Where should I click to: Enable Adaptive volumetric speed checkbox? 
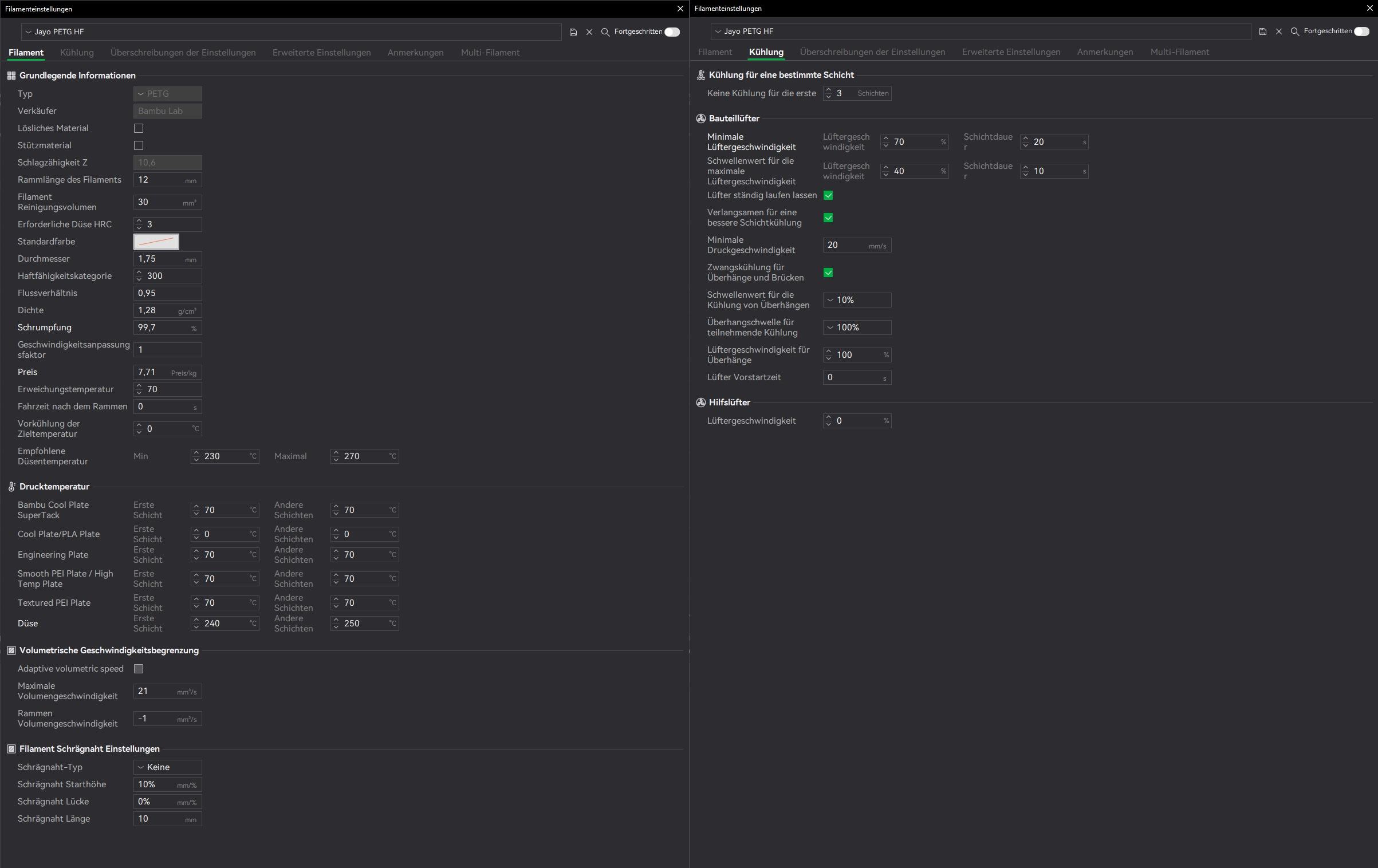click(x=139, y=669)
